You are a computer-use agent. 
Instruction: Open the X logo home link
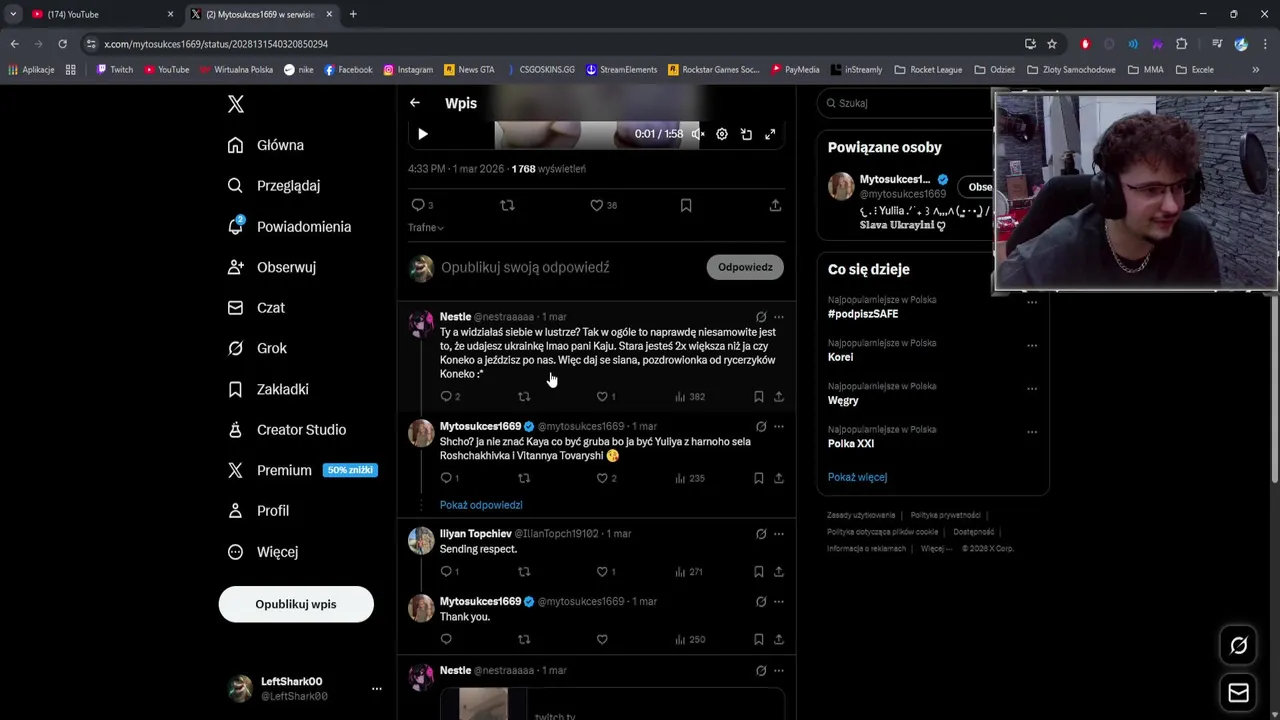pos(235,104)
